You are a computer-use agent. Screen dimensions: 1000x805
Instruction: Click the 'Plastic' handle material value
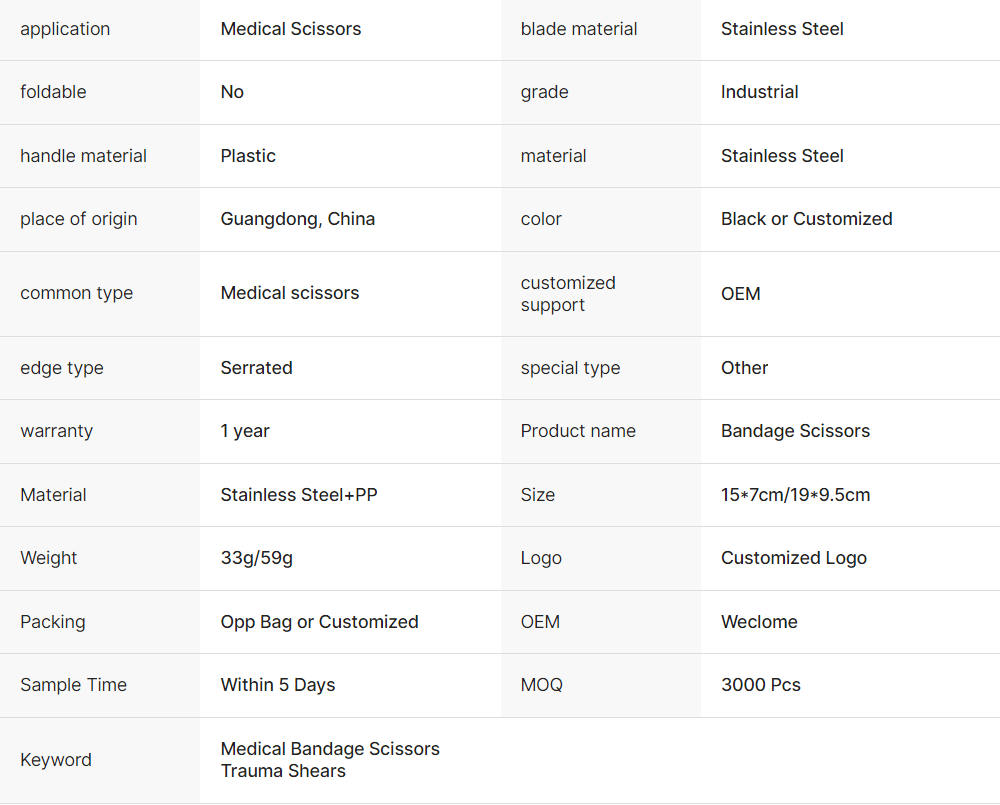pos(248,156)
